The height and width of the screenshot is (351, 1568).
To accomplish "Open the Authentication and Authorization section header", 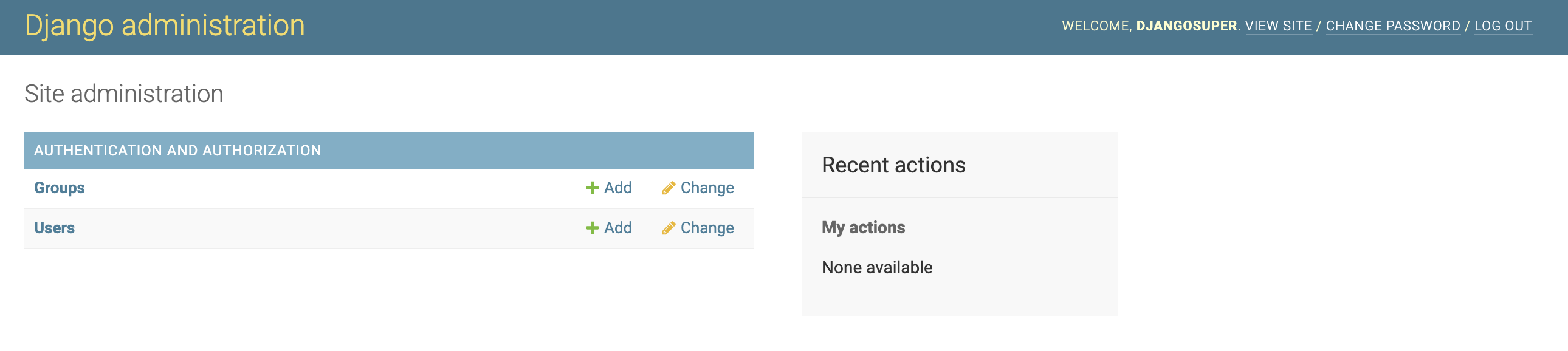I will (177, 151).
